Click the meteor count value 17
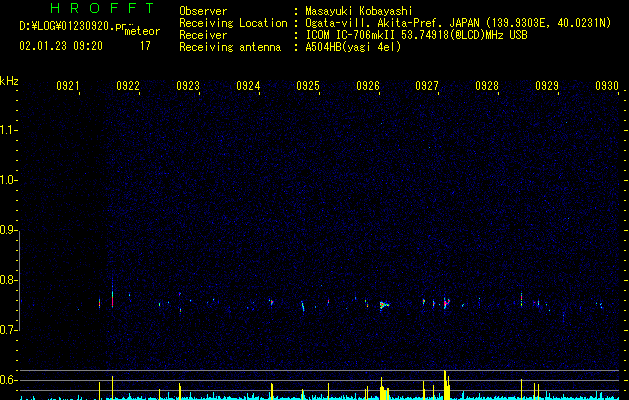Viewport: 629px width, 400px height. click(145, 46)
